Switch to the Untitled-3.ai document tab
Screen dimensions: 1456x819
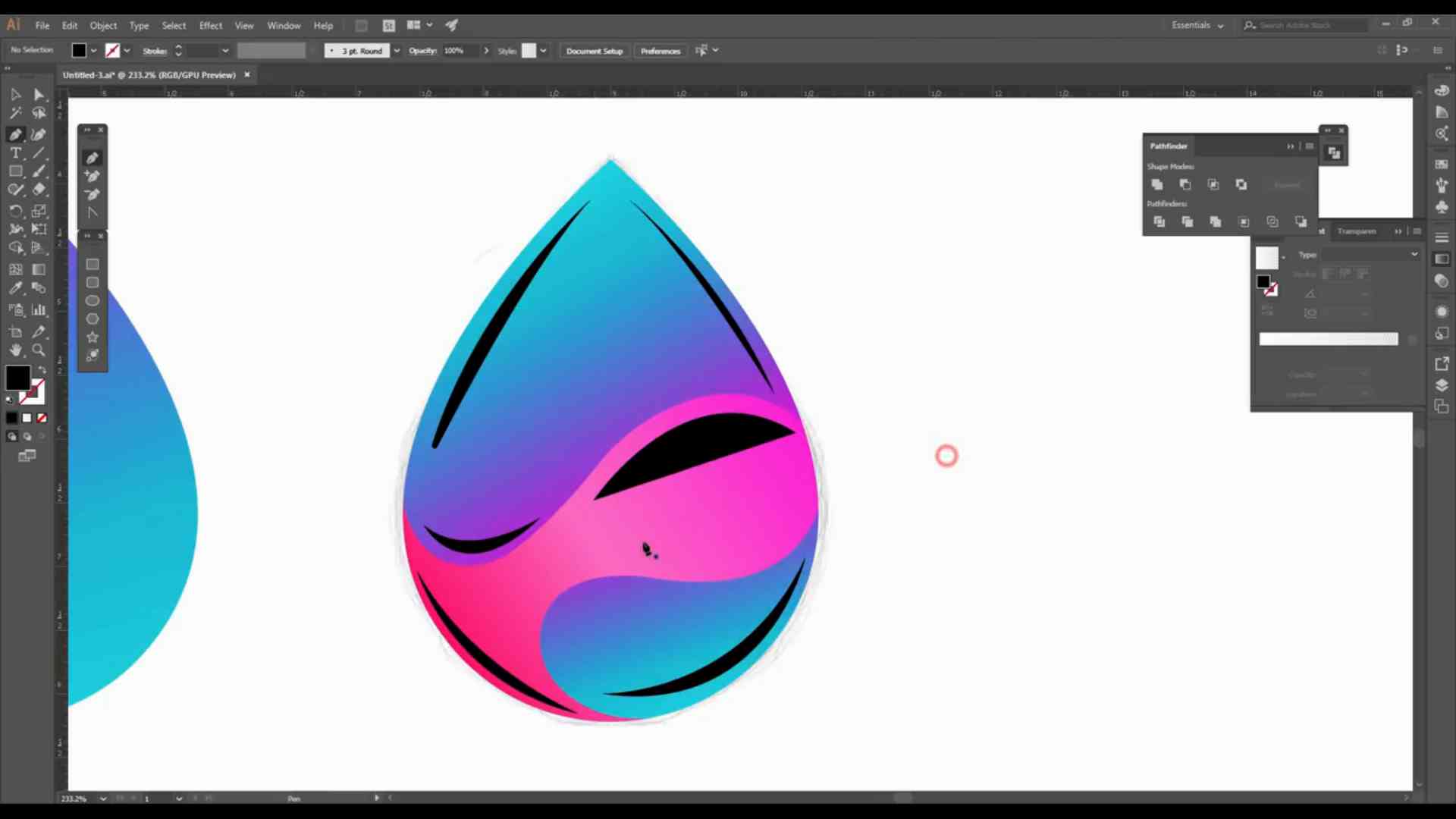coord(149,75)
